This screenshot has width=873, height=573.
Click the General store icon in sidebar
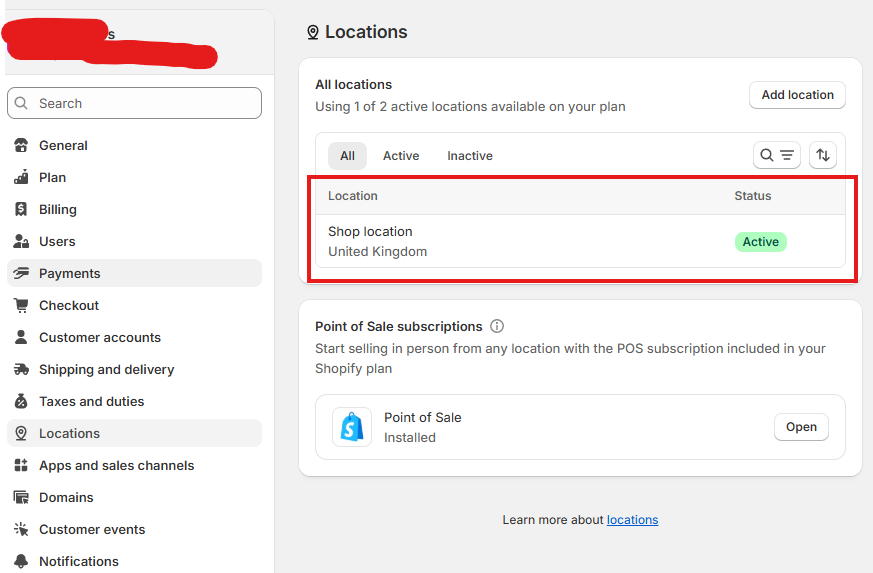click(x=21, y=145)
